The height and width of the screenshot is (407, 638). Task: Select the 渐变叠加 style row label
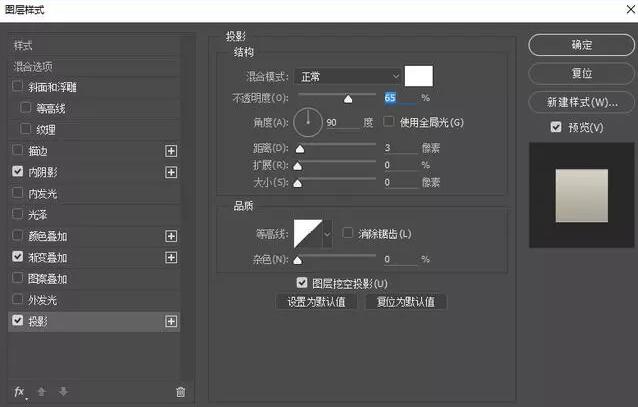(48, 258)
